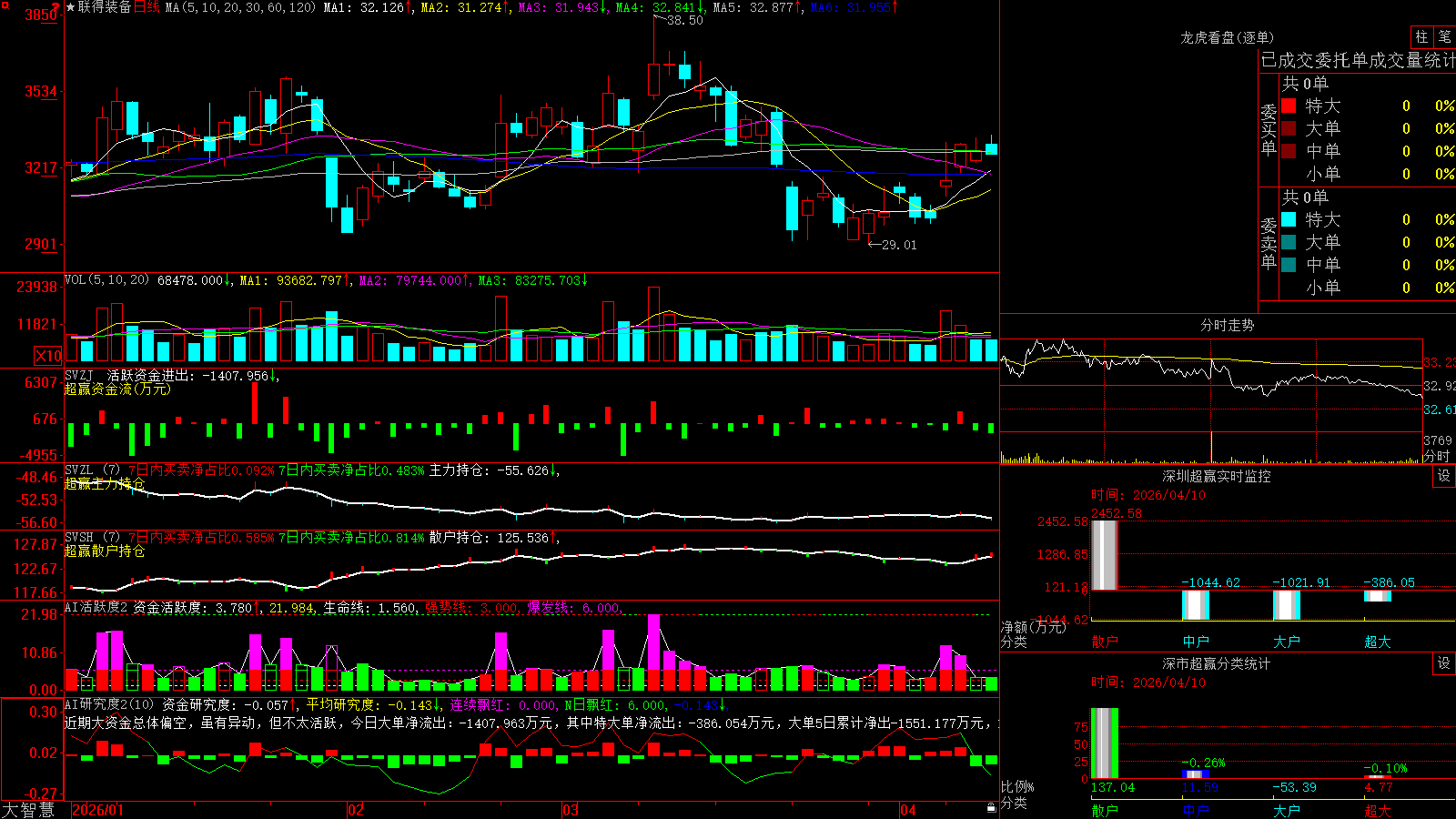The image size is (1456, 819).
Task: Select the red 特大 buy order swatch
Action: [x=1289, y=106]
